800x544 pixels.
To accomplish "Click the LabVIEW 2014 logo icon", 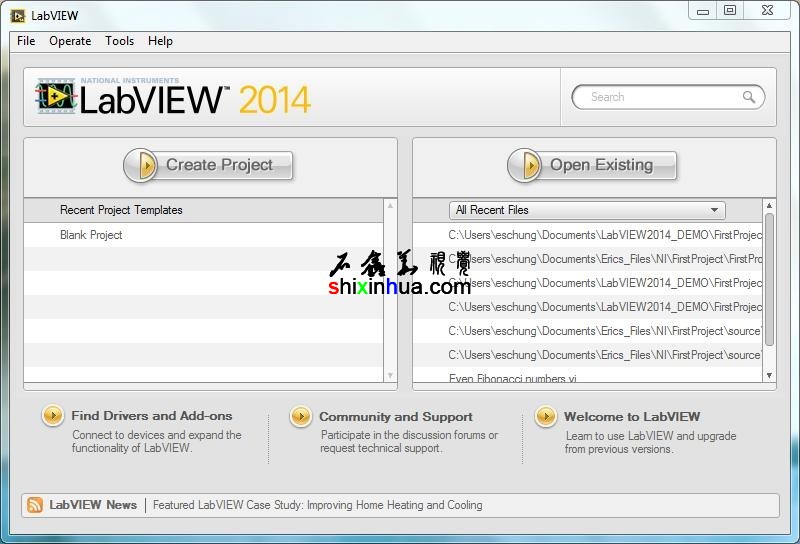I will point(56,97).
